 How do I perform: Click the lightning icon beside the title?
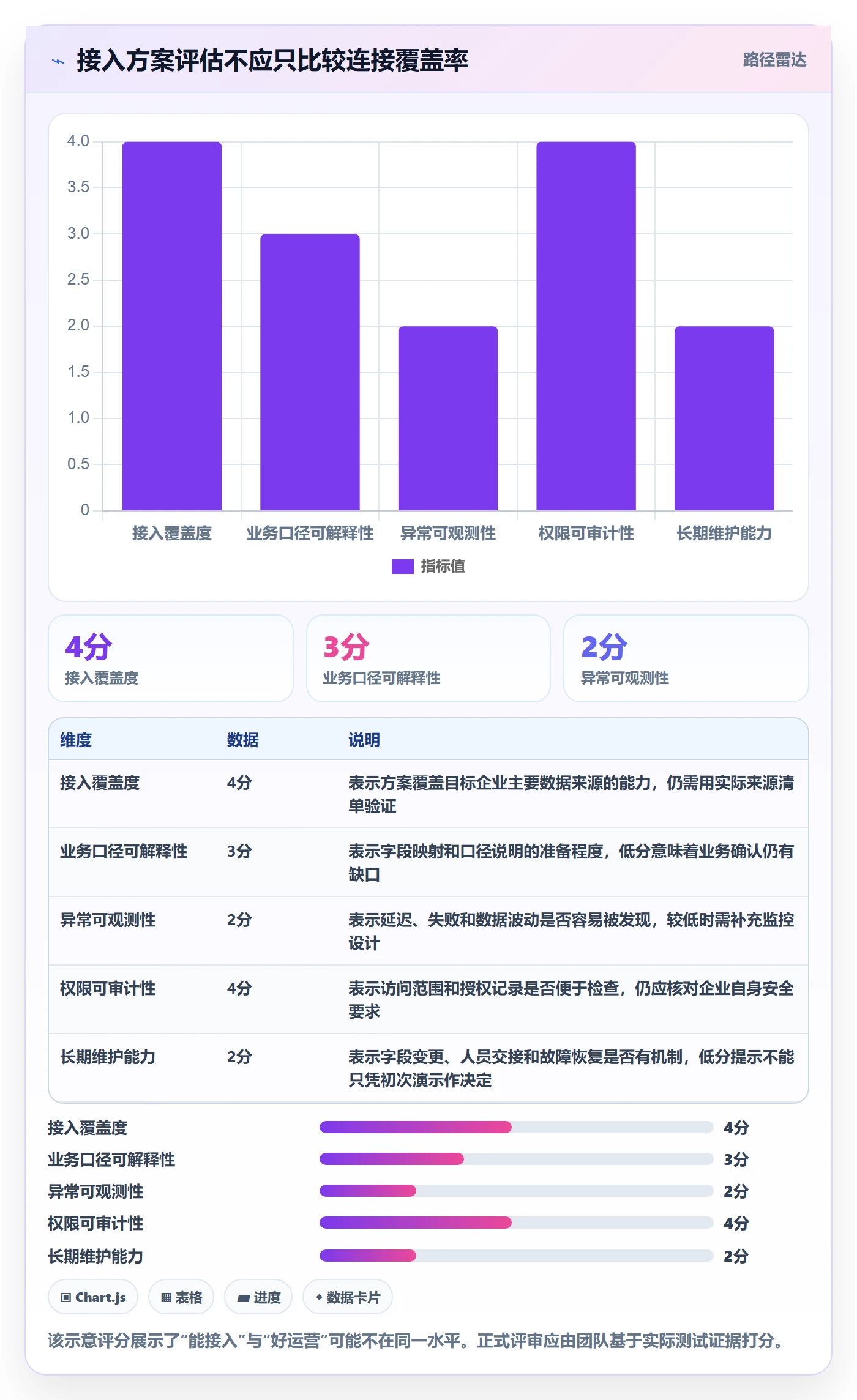[58, 61]
